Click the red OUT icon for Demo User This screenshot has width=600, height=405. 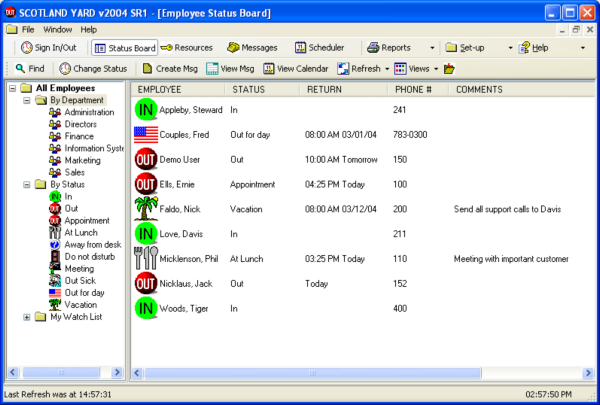click(x=146, y=160)
